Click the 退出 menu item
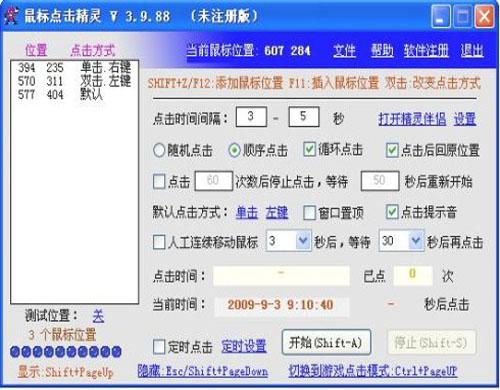Viewport: 500px width, 390px height. (x=472, y=51)
